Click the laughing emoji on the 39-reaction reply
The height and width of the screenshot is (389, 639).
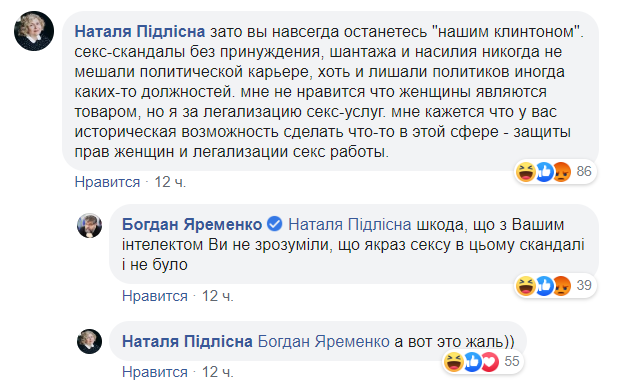point(526,285)
